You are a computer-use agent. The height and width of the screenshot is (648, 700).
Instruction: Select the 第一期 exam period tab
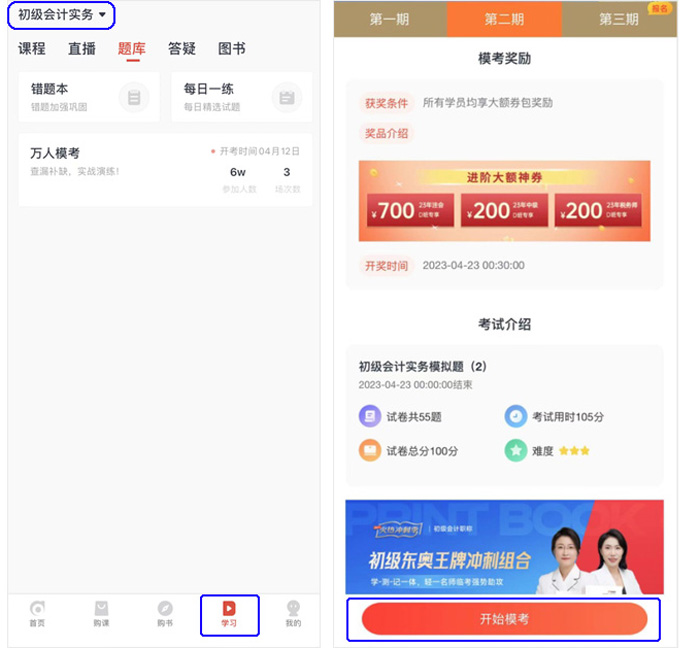point(389,19)
